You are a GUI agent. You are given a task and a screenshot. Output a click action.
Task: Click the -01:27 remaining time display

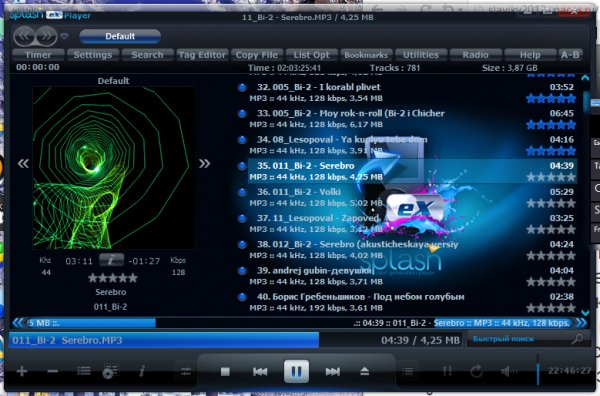144,261
